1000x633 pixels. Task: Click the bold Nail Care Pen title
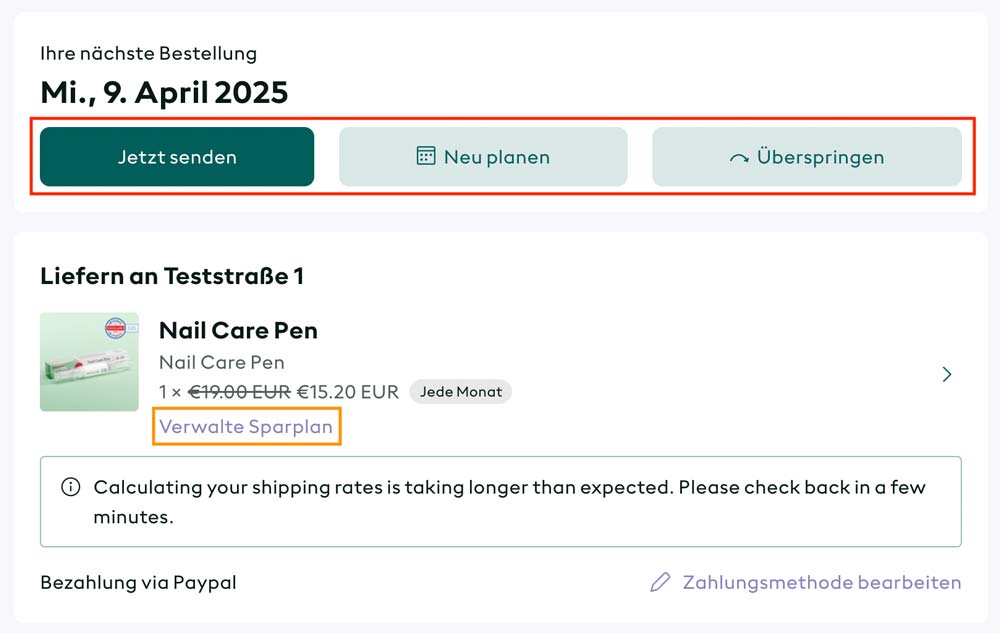(238, 330)
